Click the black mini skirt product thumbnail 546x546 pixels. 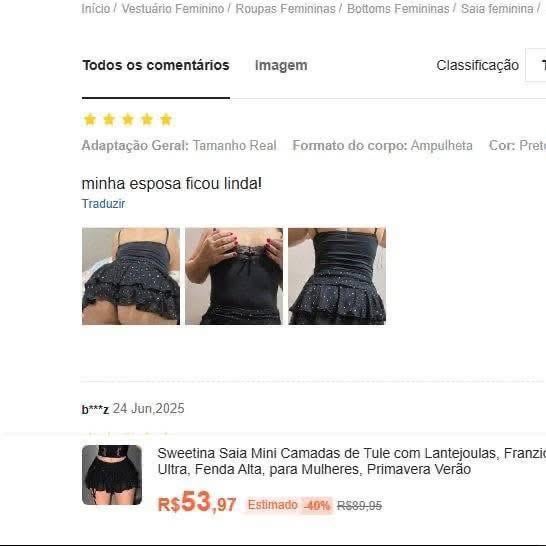coord(112,475)
